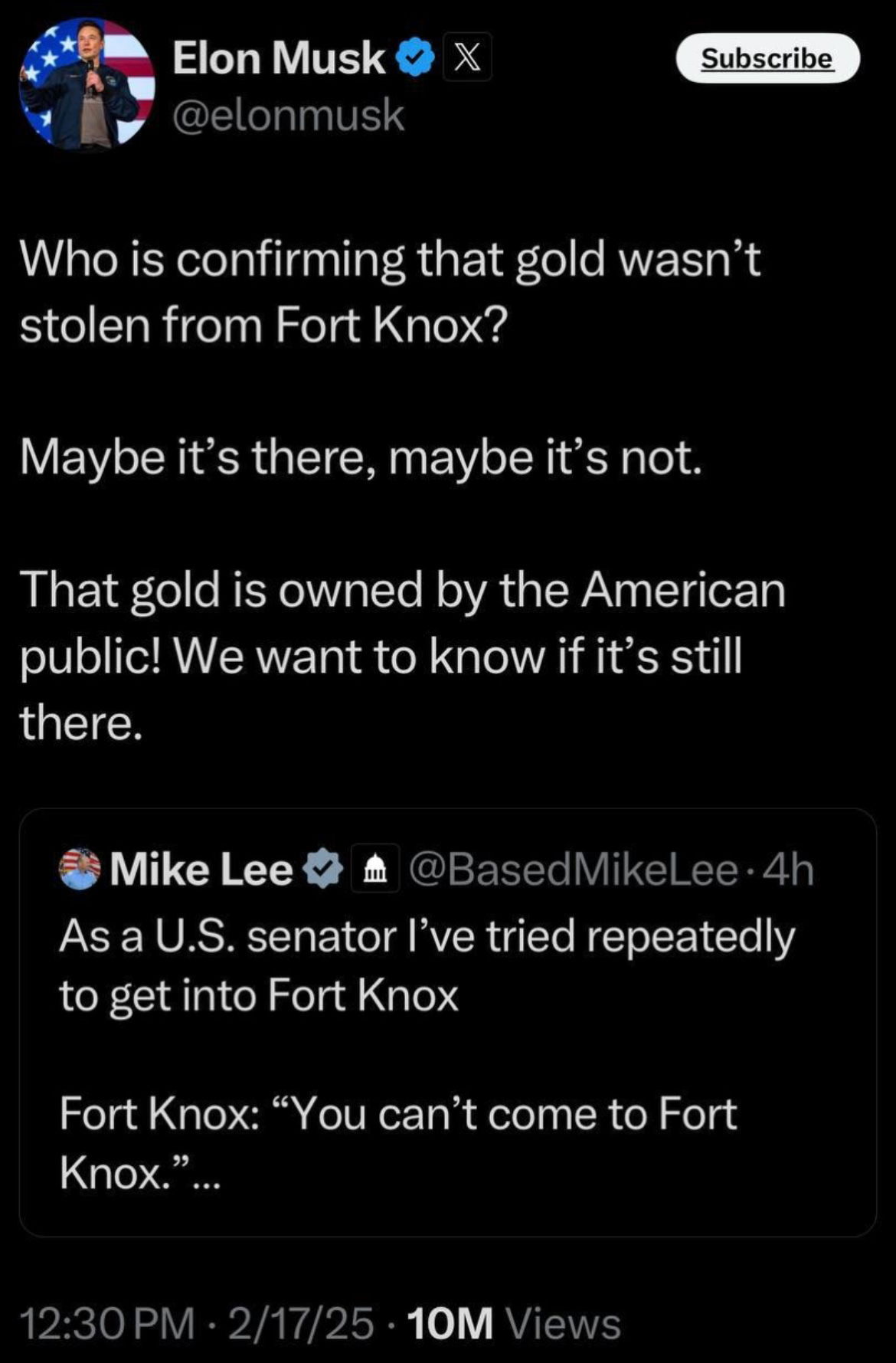
Task: Open the quoted post text about Fort Knox
Action: pos(427,965)
